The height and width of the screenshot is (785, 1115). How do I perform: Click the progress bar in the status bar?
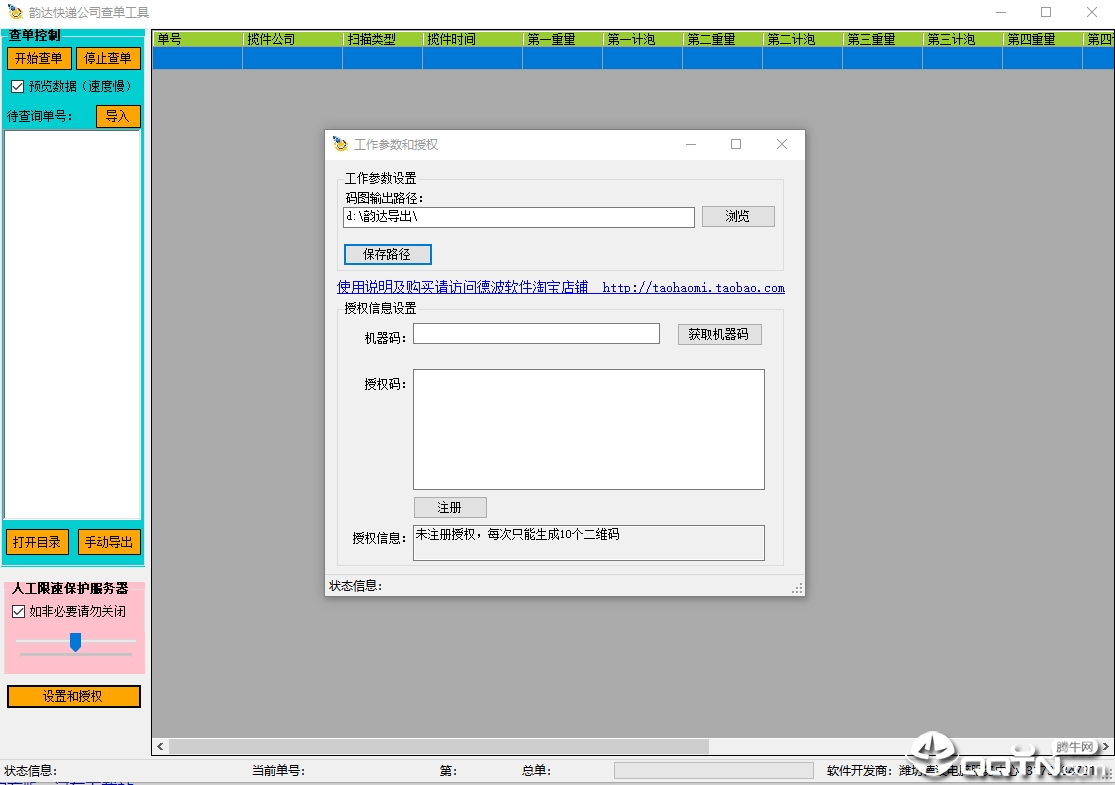point(714,771)
